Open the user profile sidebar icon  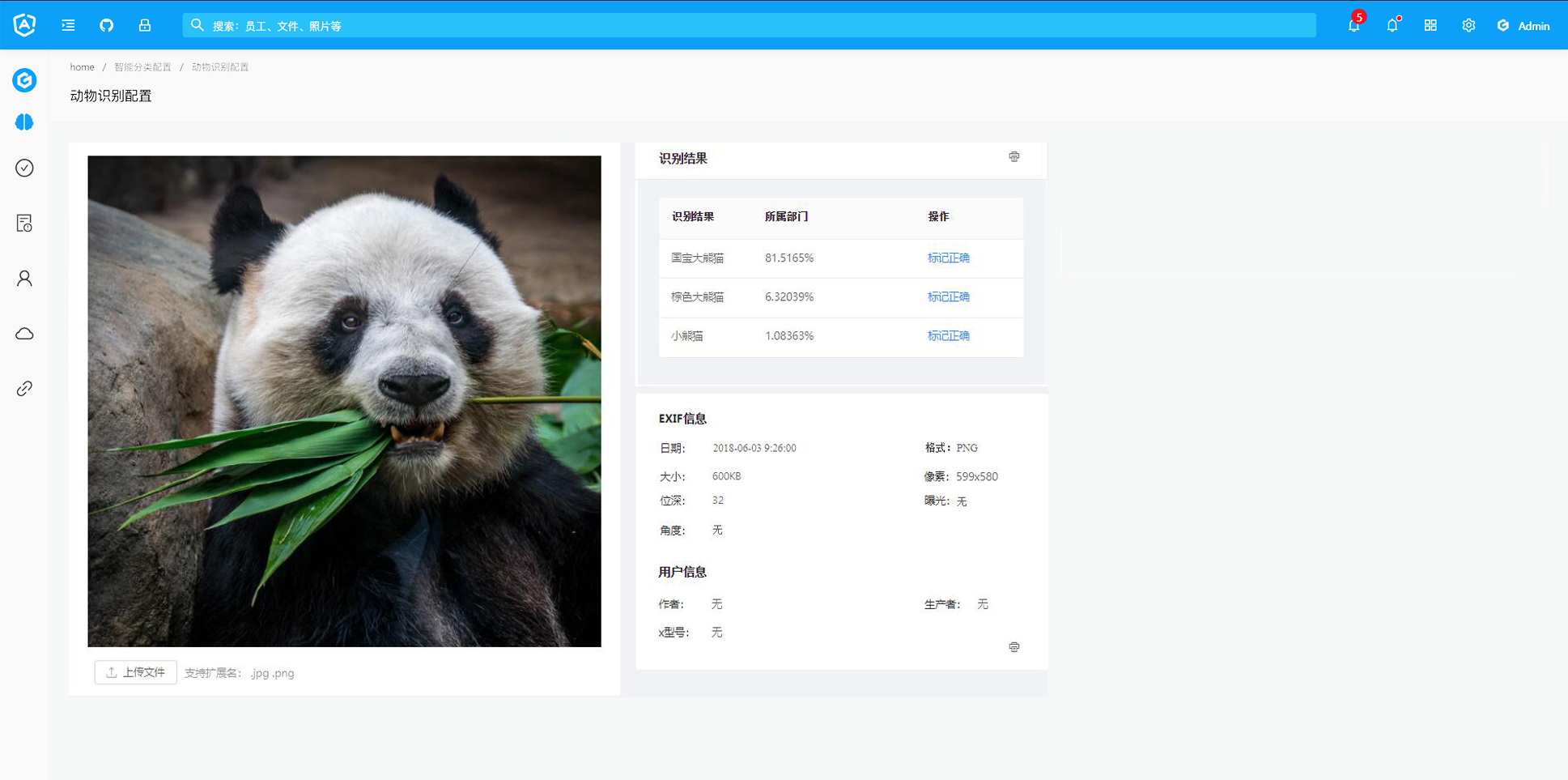[x=24, y=279]
